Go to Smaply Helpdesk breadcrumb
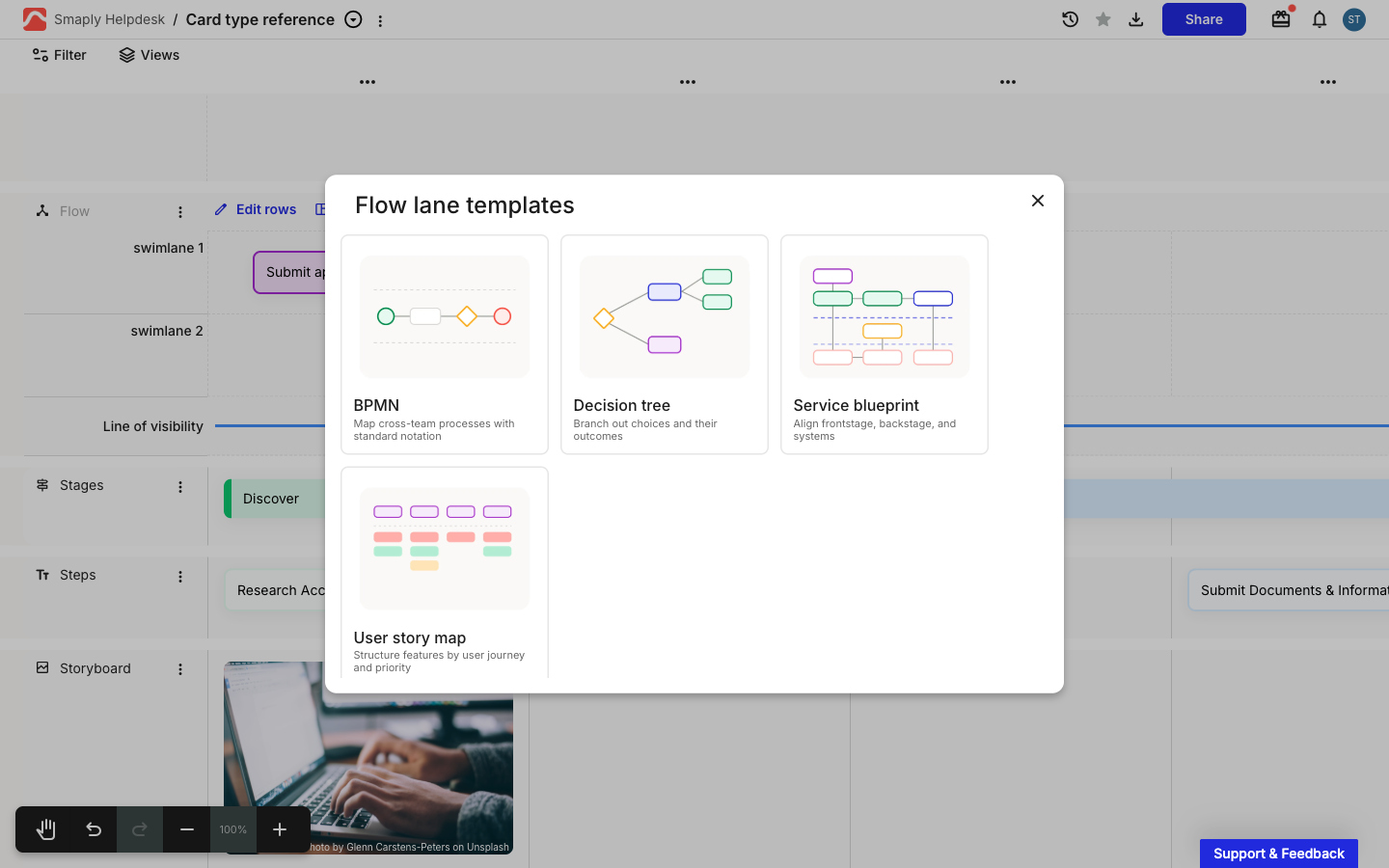Viewport: 1389px width, 868px height. tap(109, 19)
